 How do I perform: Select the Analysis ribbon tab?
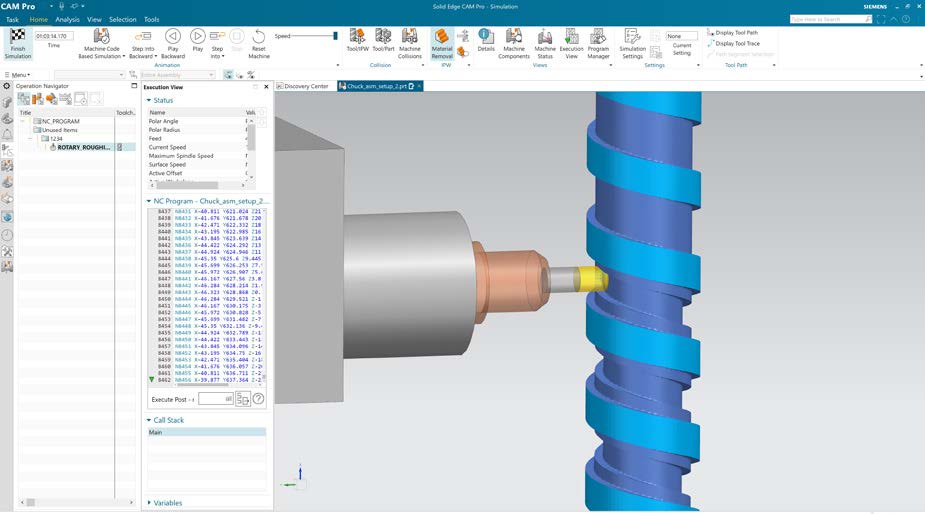(x=67, y=19)
